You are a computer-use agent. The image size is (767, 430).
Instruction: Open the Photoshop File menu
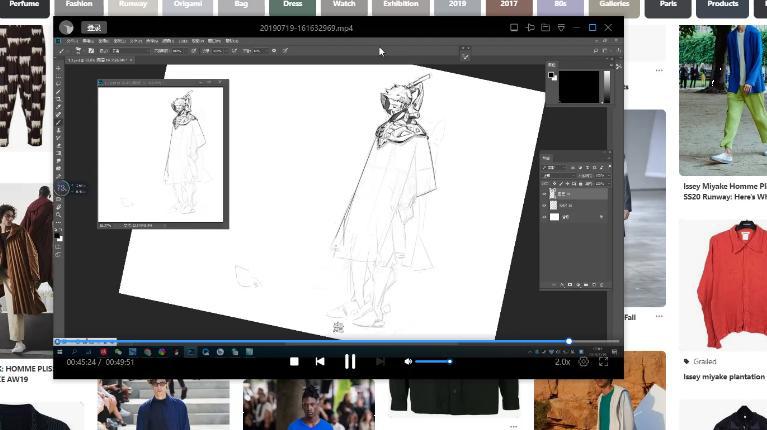71,41
